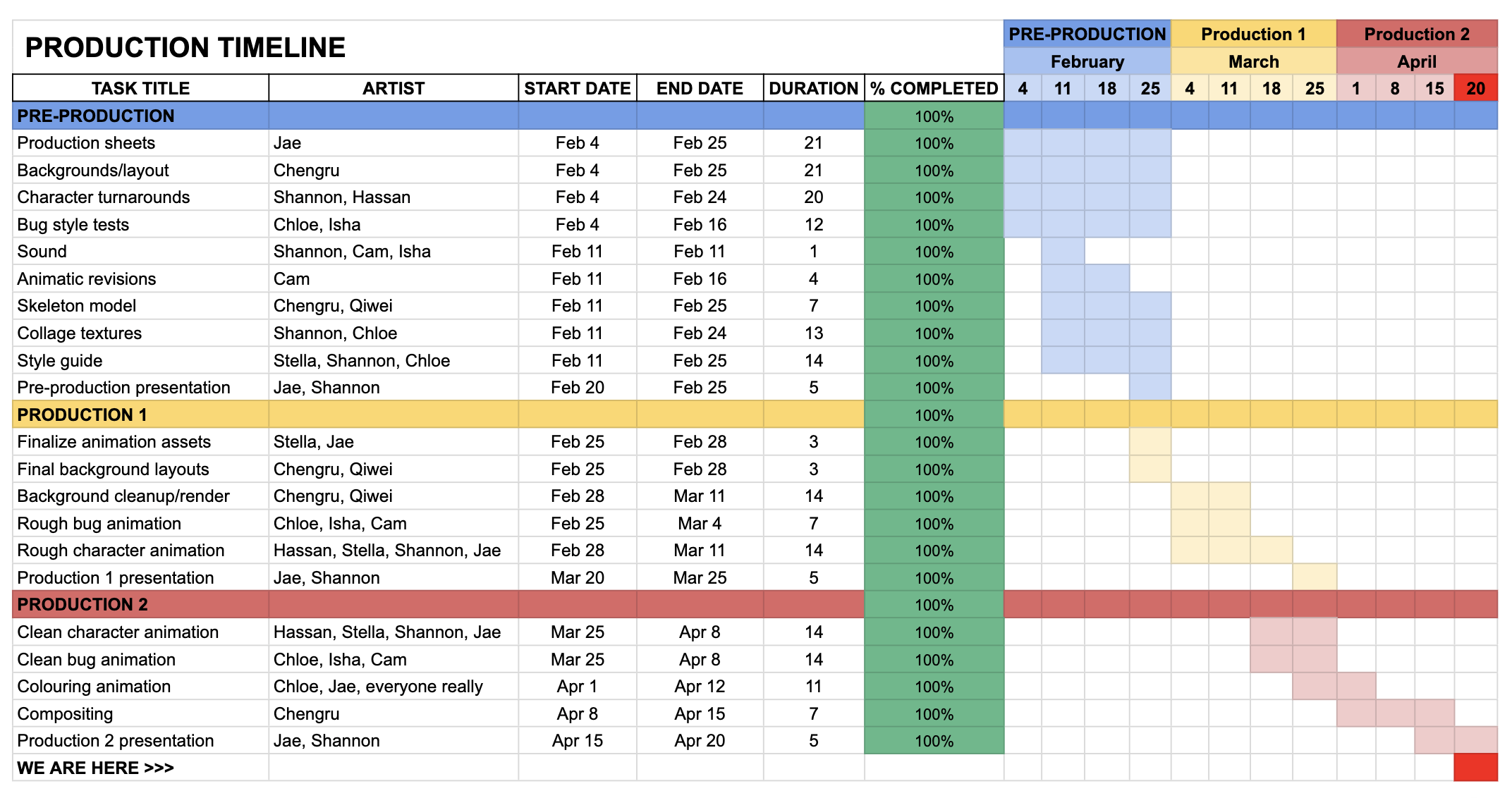Click the % COMPLETED header cell
This screenshot has height=798, width=1512.
point(934,88)
